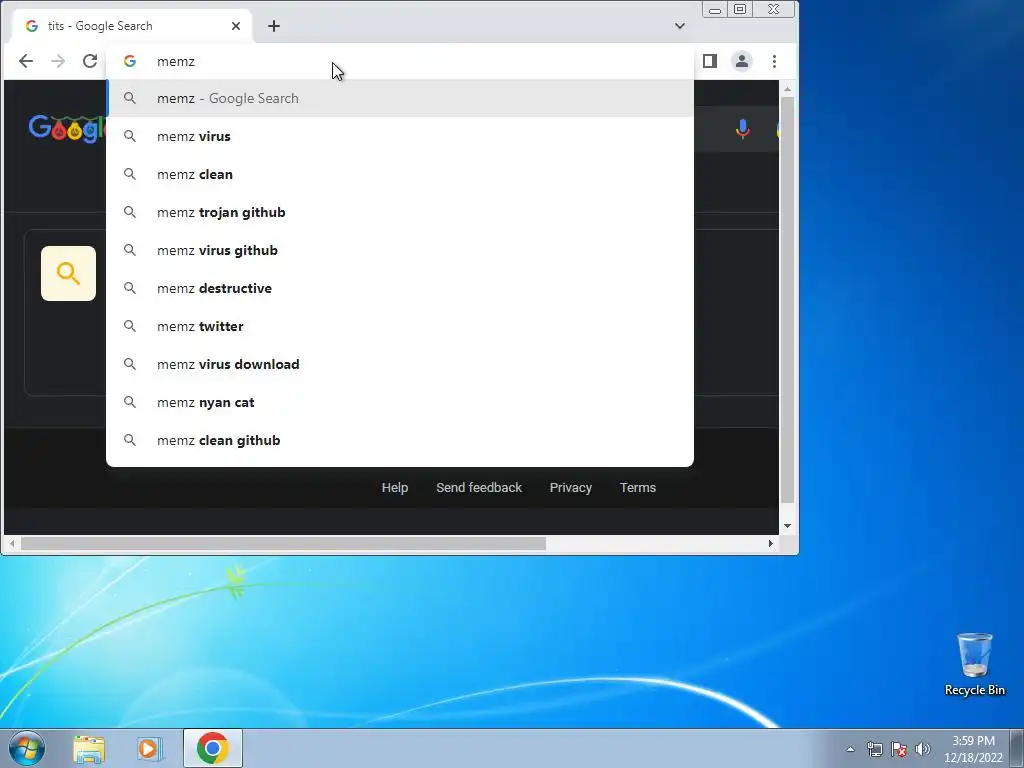Click the horizontal scrollbar thumb
Image resolution: width=1024 pixels, height=768 pixels.
point(283,543)
